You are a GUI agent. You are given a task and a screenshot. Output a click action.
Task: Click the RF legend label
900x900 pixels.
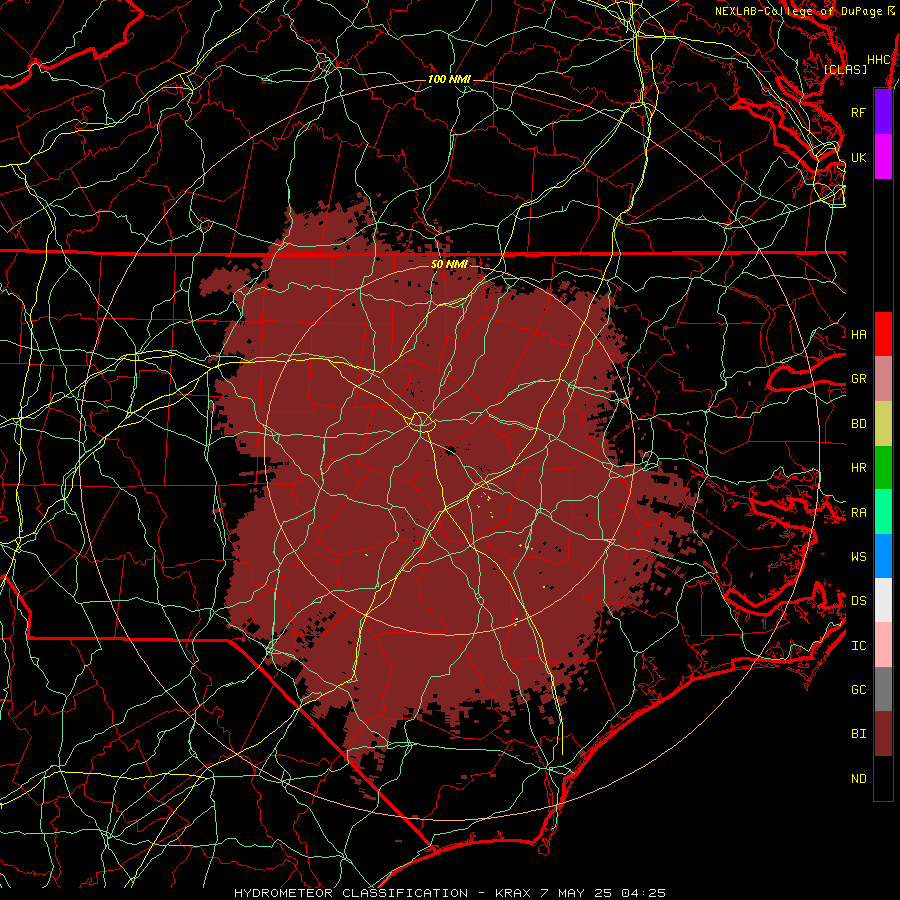coord(858,112)
